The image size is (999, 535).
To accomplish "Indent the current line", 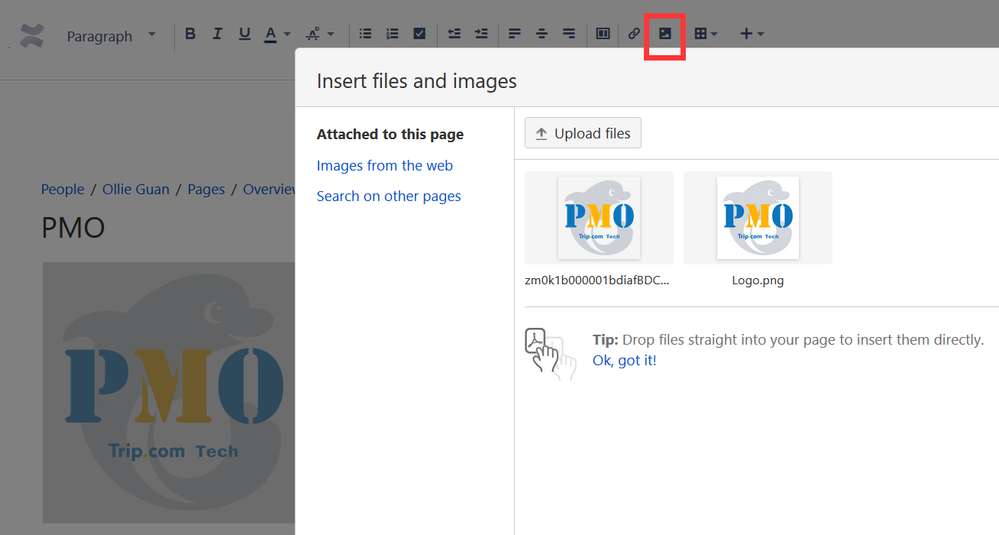I will tap(482, 34).
